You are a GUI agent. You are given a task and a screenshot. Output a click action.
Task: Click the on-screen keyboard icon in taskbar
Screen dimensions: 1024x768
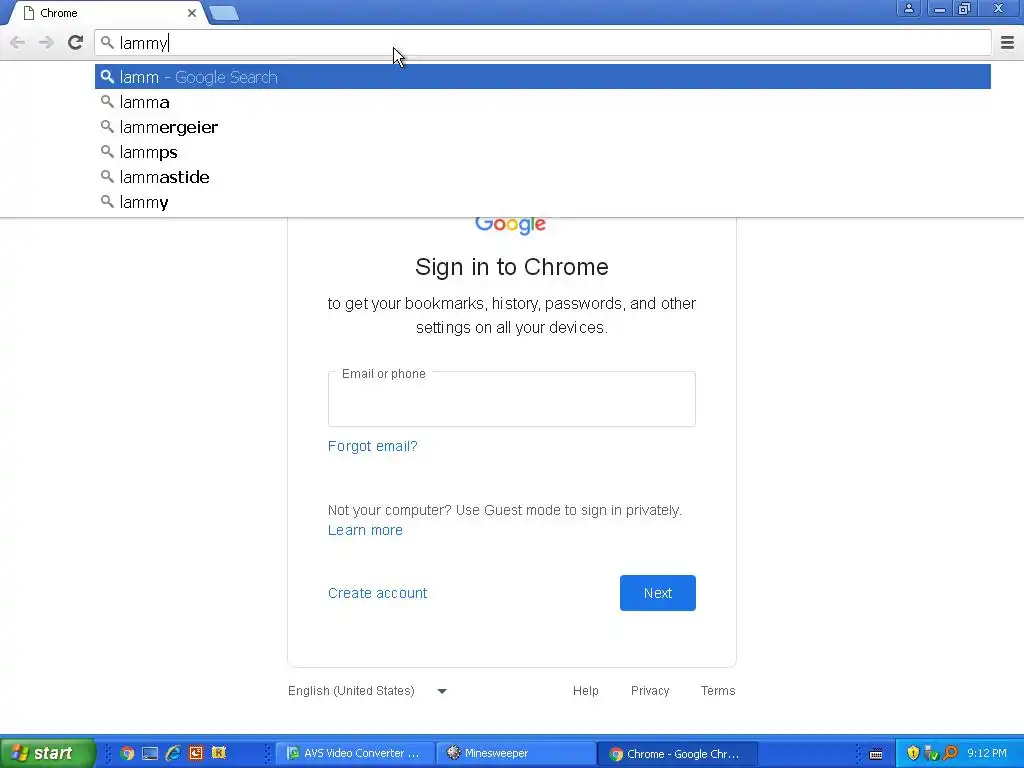(876, 754)
